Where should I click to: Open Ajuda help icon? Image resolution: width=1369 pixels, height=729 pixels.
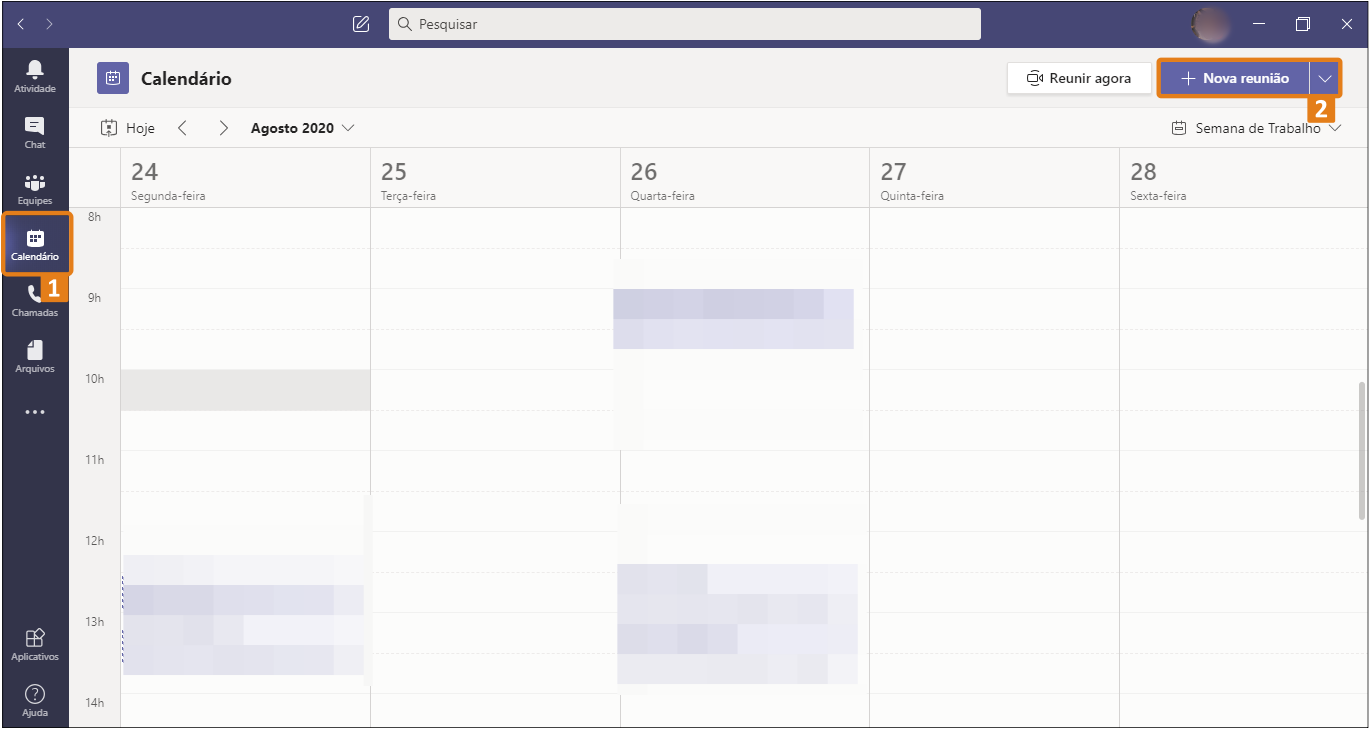click(35, 701)
